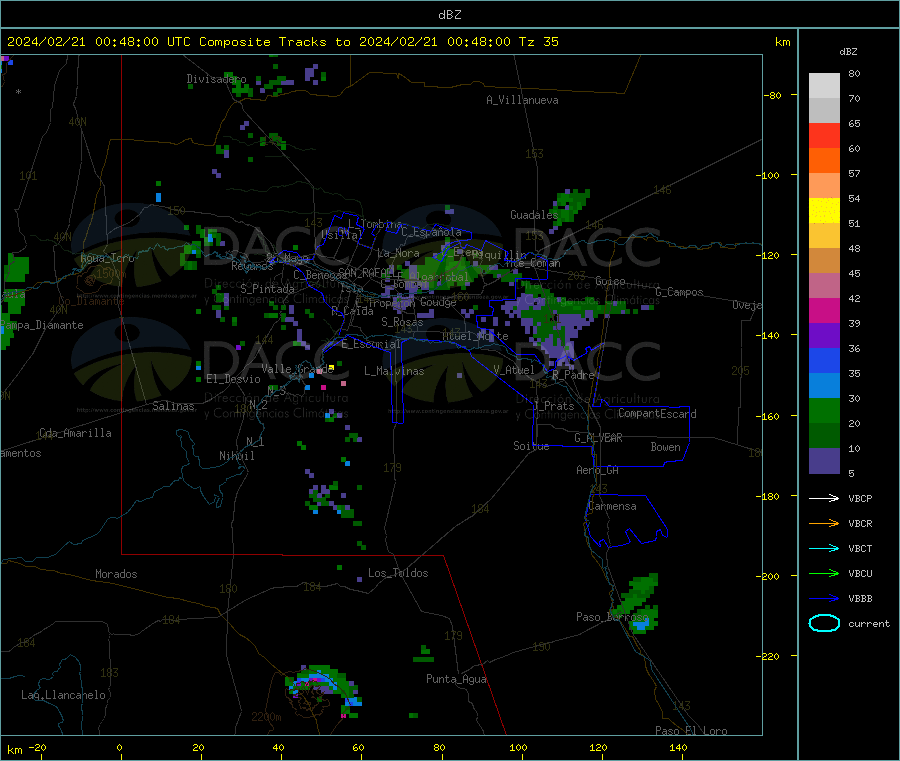Viewport: 900px width, 761px height.
Task: Click the white VBCP arrow in legend
Action: pos(824,498)
